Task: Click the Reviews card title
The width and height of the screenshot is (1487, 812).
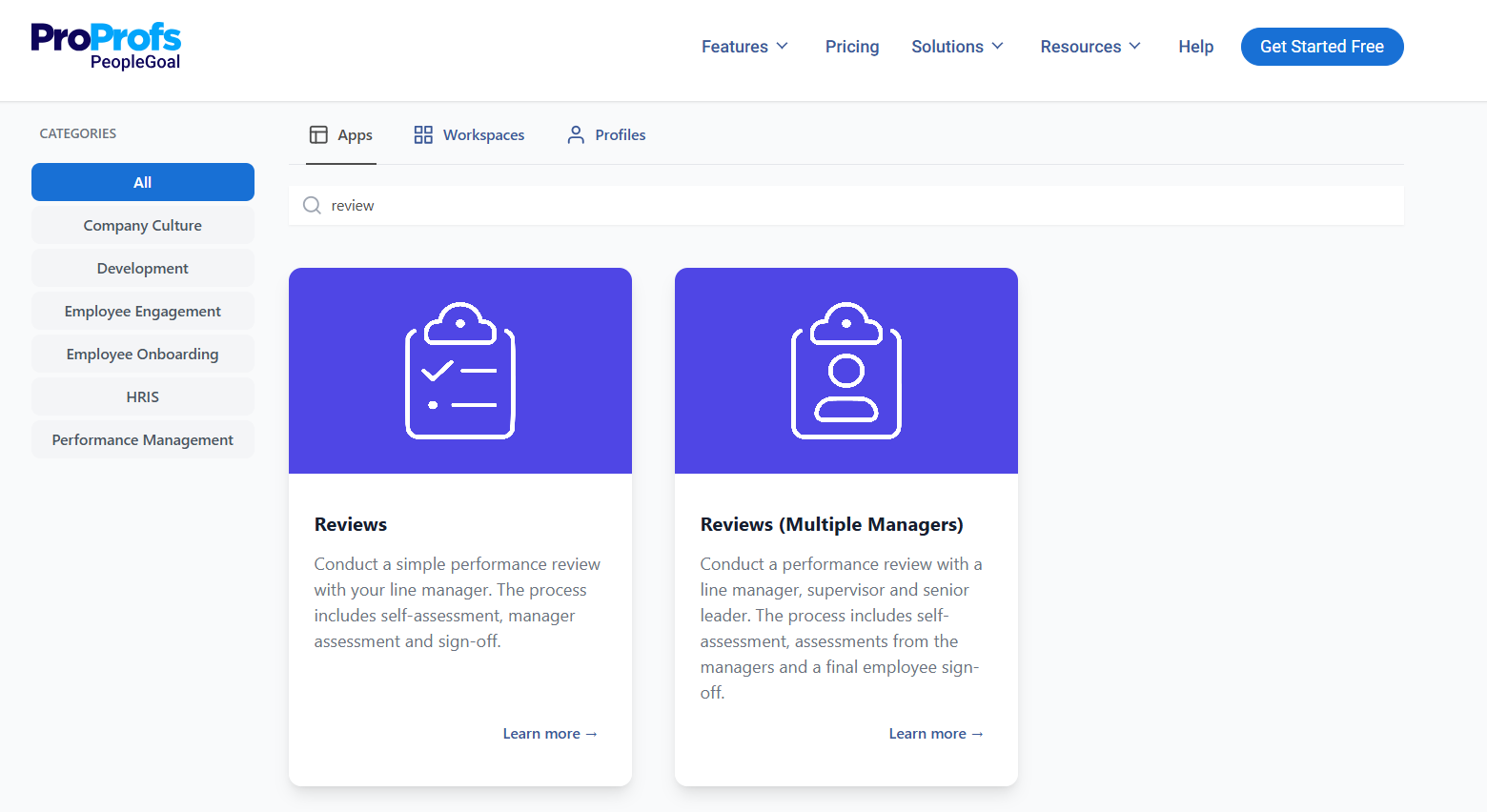Action: [351, 524]
